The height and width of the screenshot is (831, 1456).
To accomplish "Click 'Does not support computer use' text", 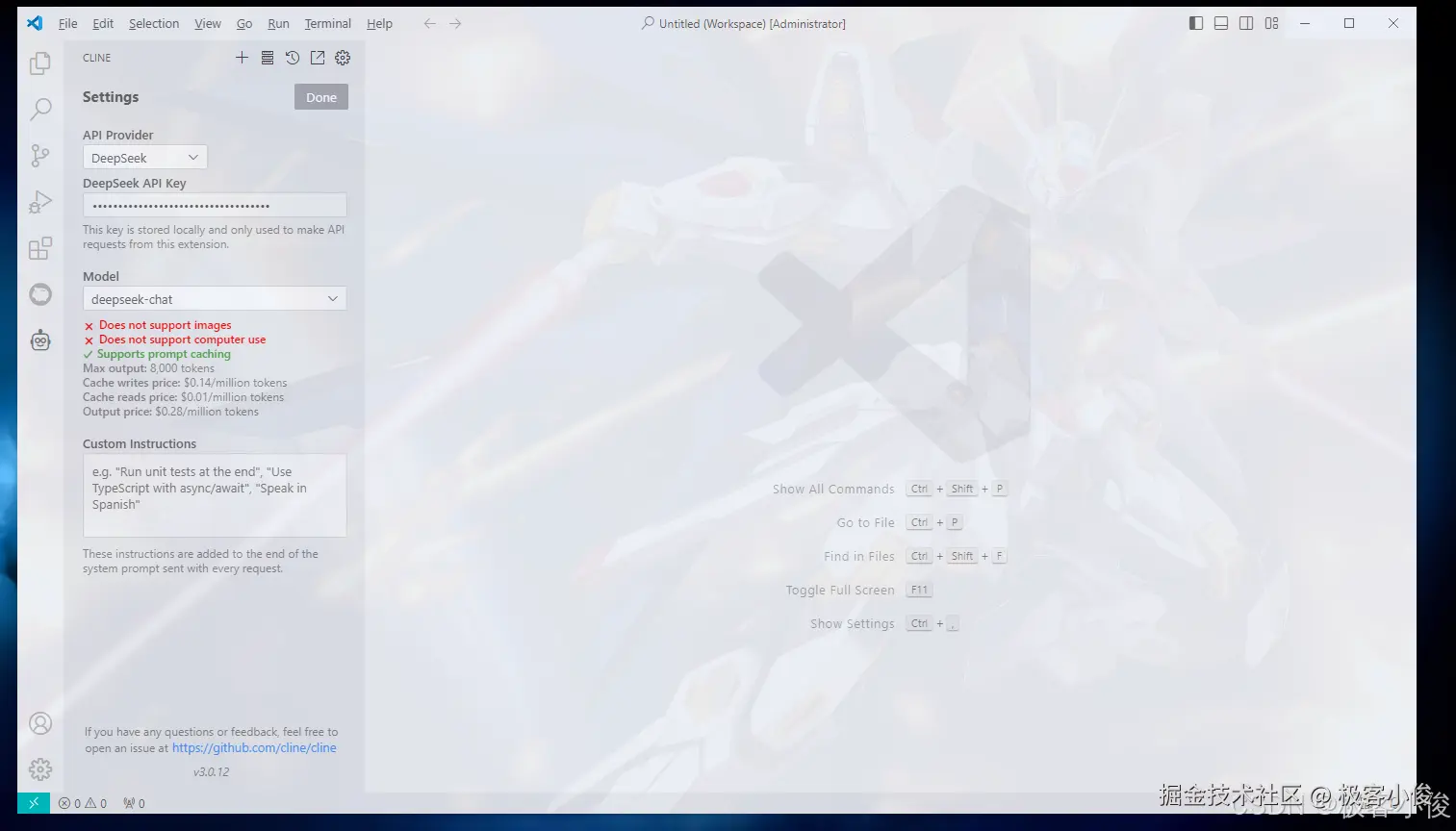I will 182,340.
